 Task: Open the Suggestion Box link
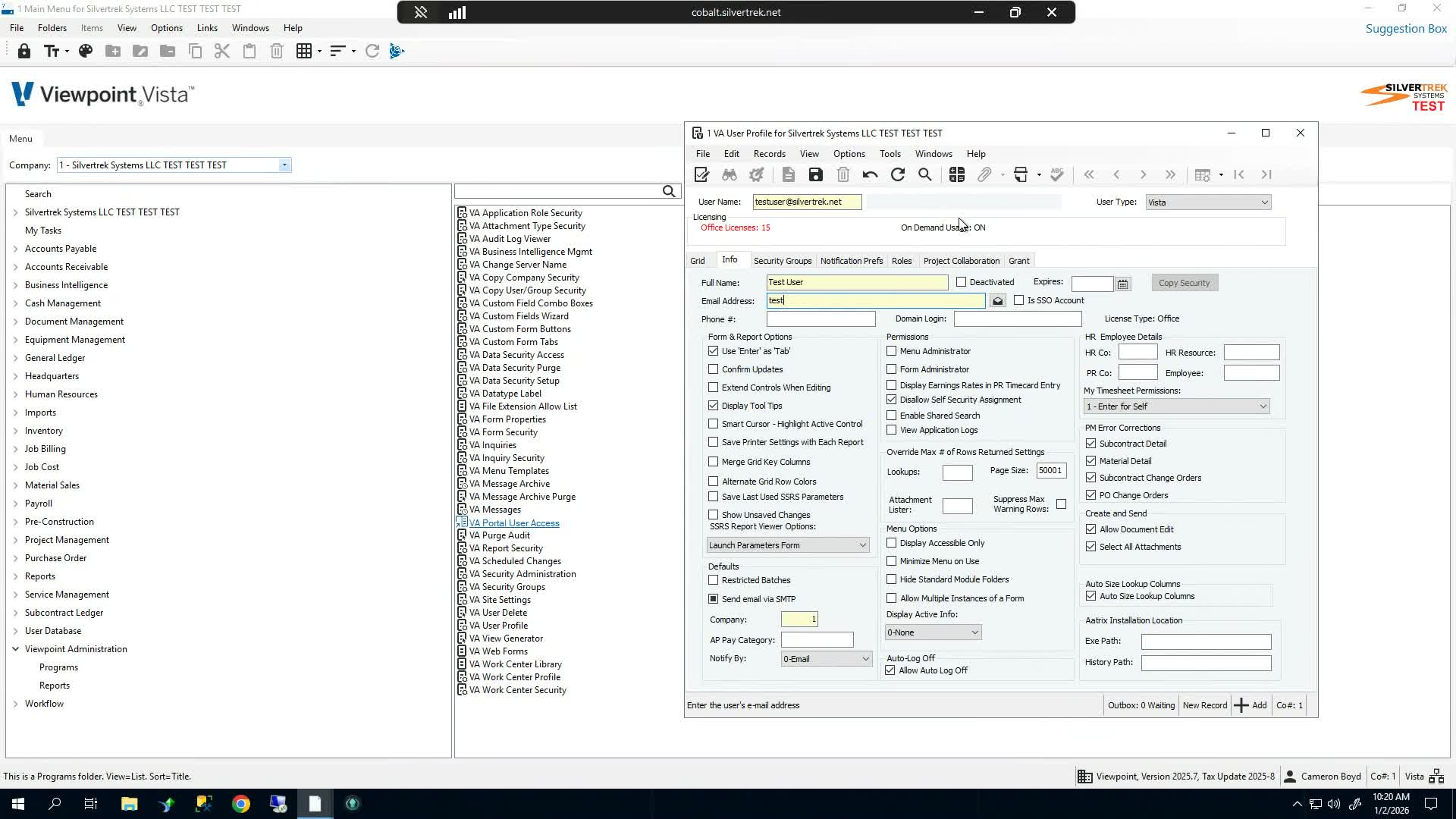(x=1406, y=29)
